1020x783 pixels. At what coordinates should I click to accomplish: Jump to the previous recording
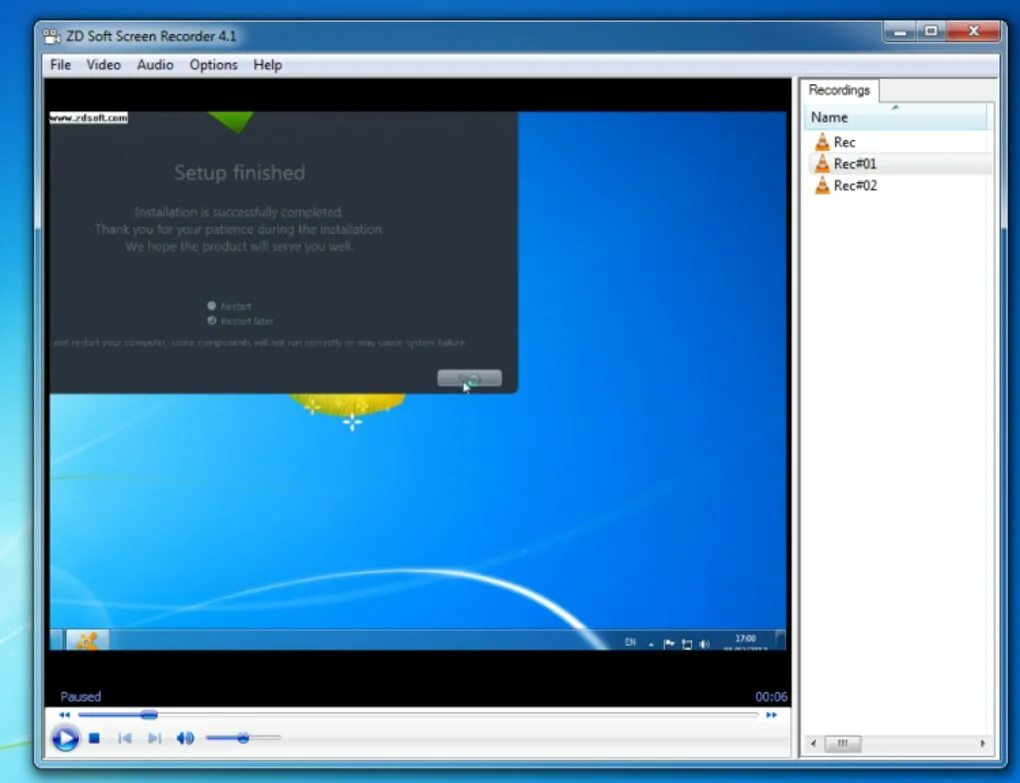pos(125,738)
